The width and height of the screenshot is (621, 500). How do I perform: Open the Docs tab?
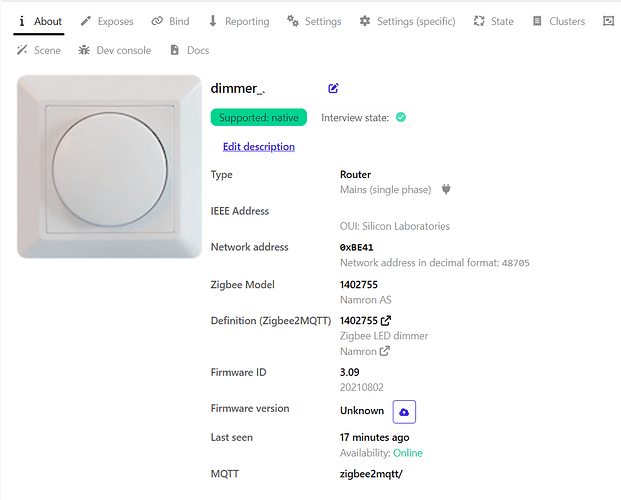coord(190,50)
